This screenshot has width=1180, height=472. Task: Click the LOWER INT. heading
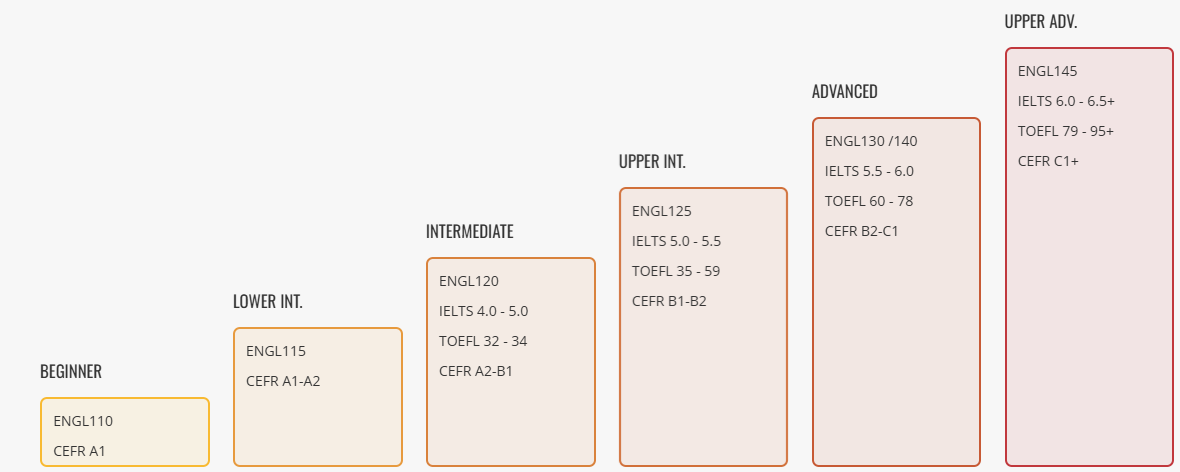tap(268, 302)
